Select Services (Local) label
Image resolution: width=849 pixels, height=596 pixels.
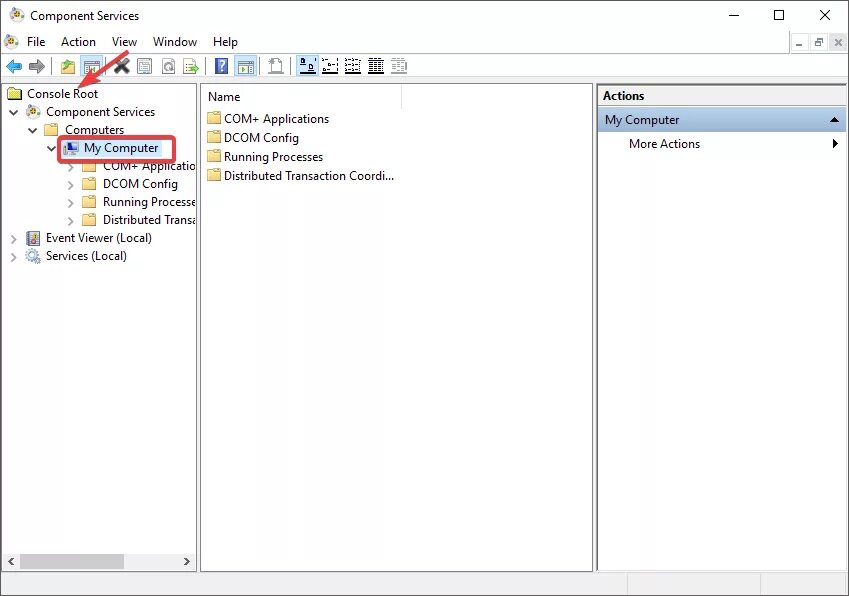pyautogui.click(x=86, y=256)
